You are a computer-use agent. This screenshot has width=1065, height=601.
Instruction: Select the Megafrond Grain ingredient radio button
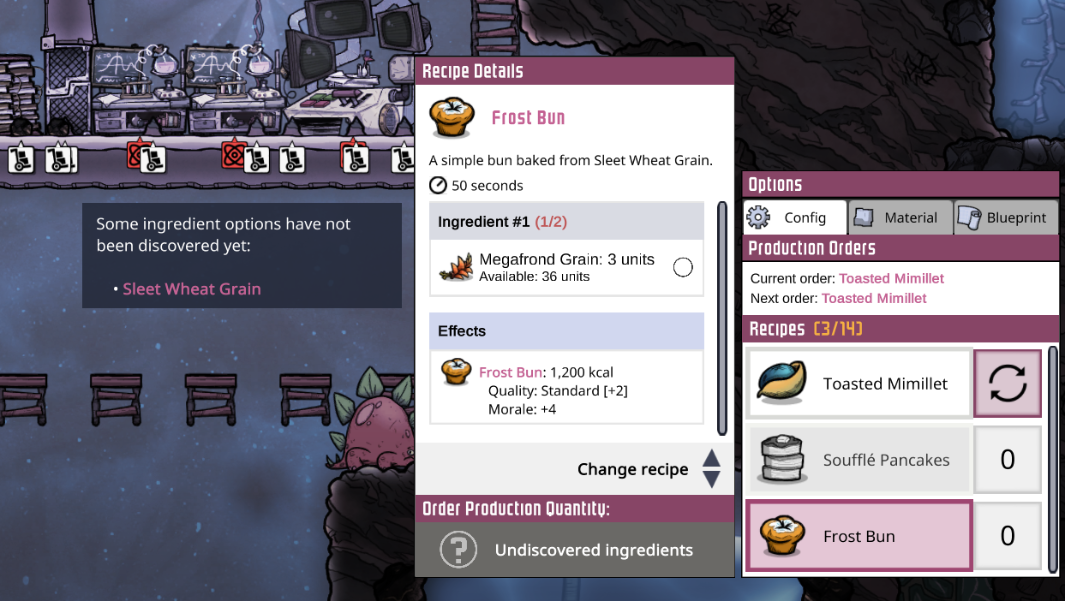coord(683,267)
